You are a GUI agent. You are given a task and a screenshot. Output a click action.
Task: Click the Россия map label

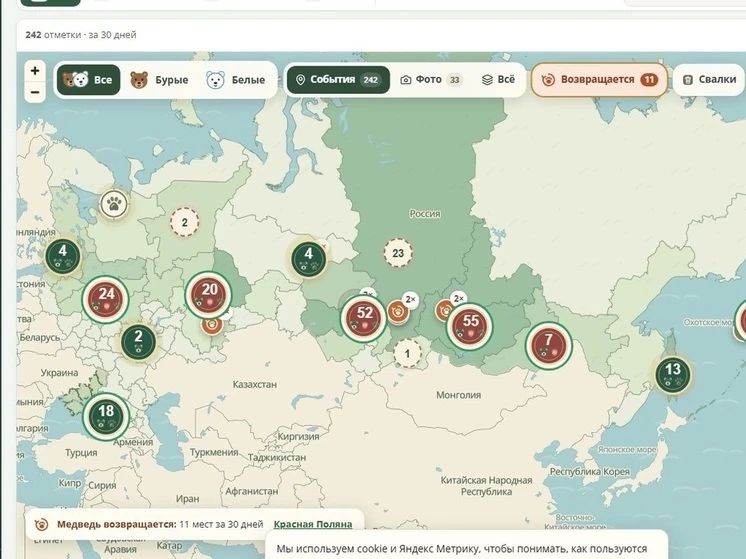(x=425, y=214)
